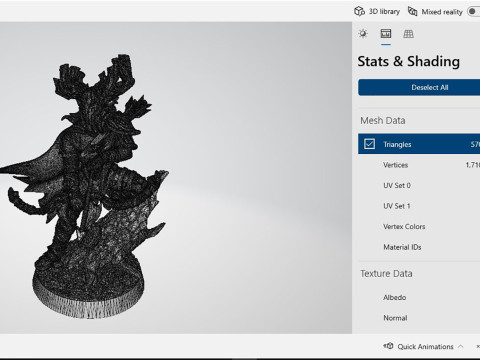Select the Vertices row
This screenshot has width=480, height=360.
[419, 165]
